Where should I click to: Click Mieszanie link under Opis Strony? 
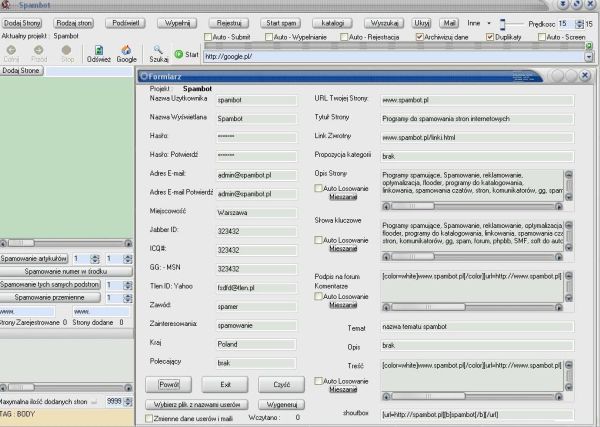click(x=343, y=197)
